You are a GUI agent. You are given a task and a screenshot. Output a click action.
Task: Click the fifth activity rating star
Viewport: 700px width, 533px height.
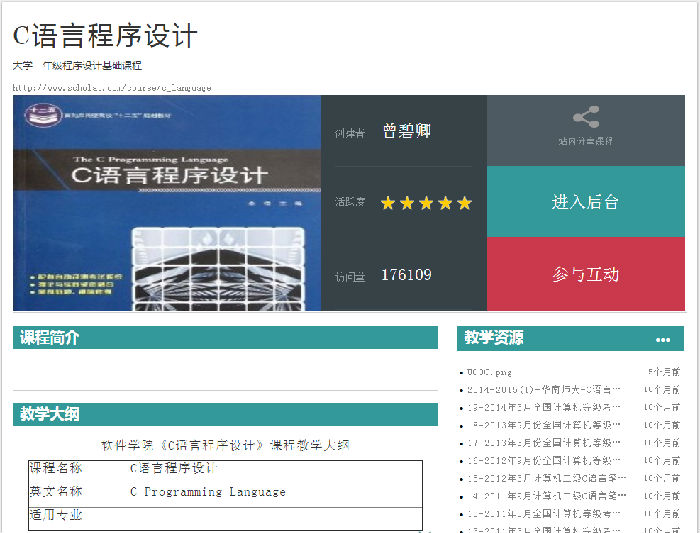(x=463, y=203)
